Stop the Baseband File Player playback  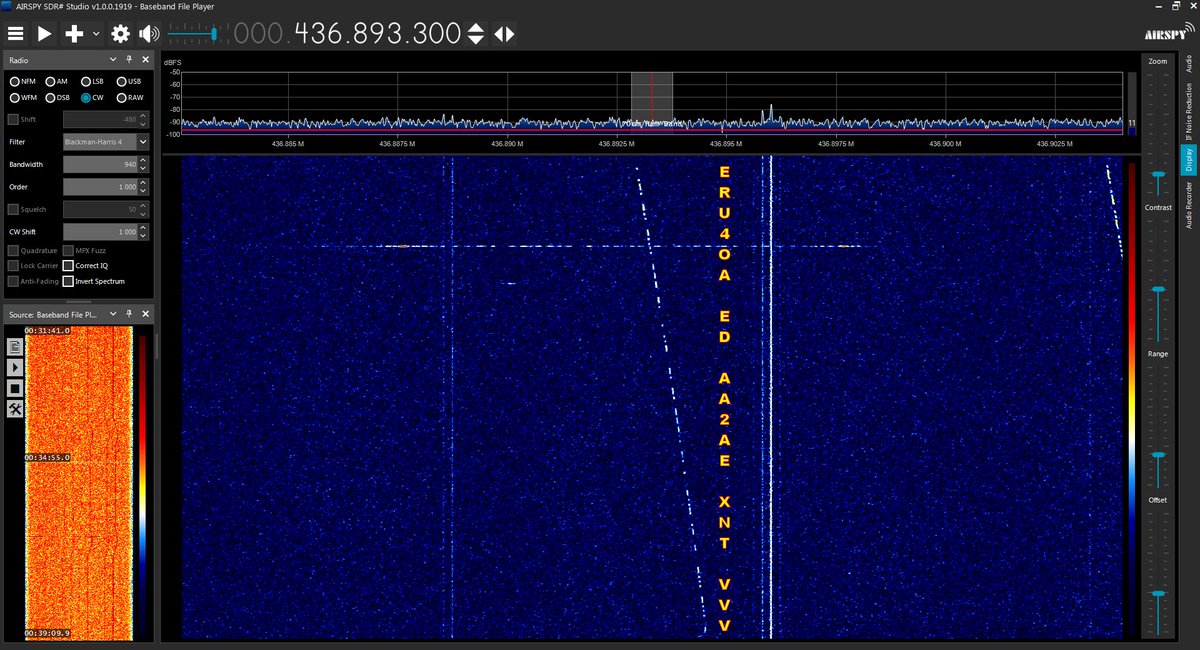pyautogui.click(x=14, y=388)
